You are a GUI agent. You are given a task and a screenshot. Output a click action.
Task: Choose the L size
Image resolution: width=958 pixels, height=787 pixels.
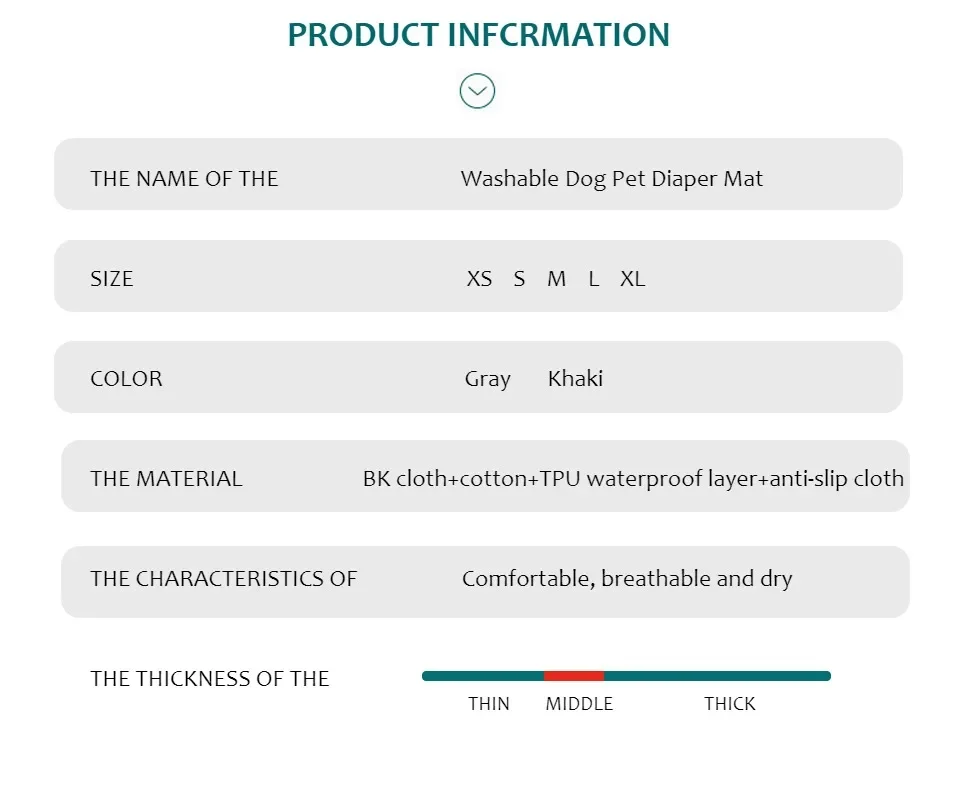(594, 279)
